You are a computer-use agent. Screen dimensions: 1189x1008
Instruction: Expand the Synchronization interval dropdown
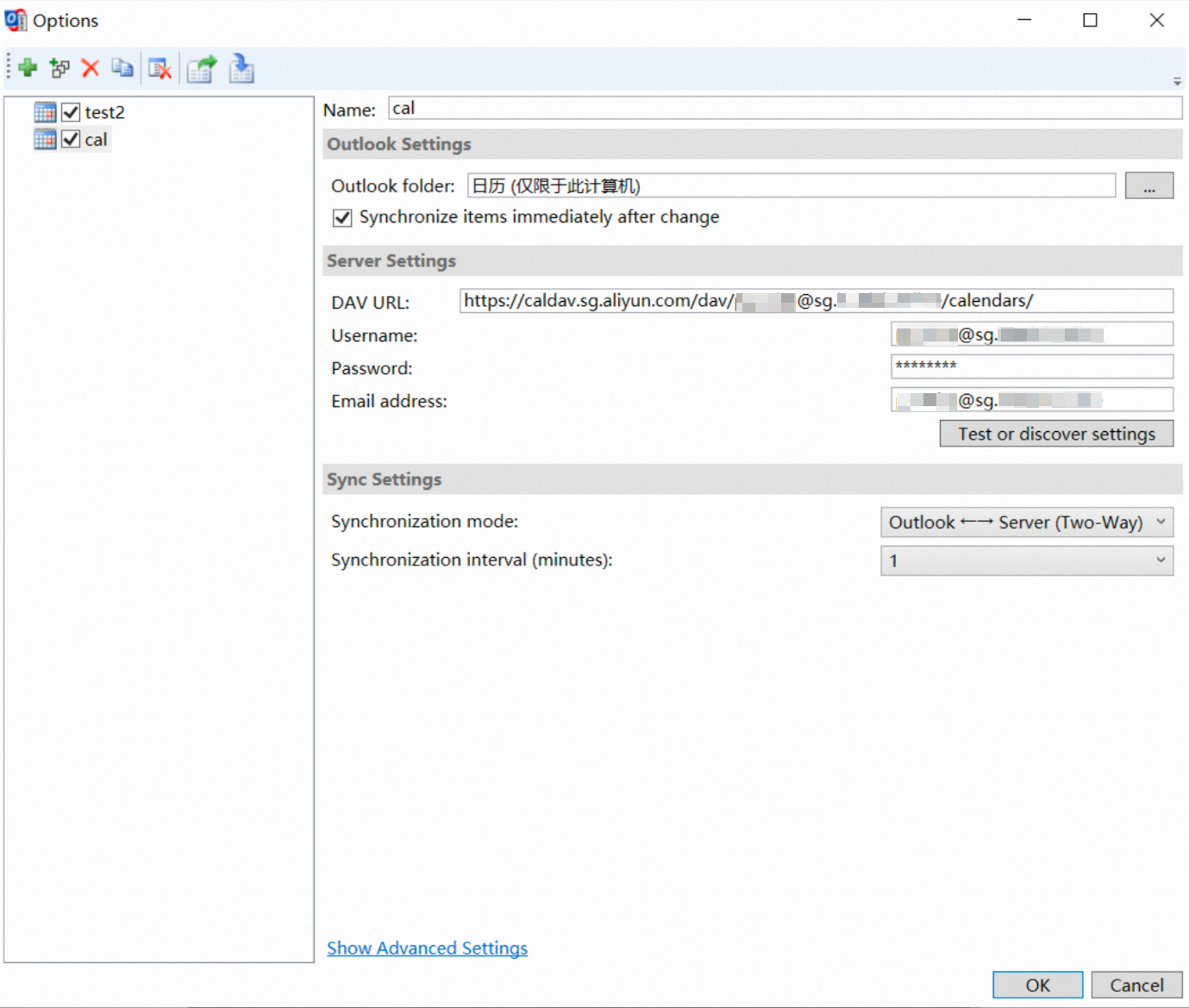click(x=1027, y=560)
